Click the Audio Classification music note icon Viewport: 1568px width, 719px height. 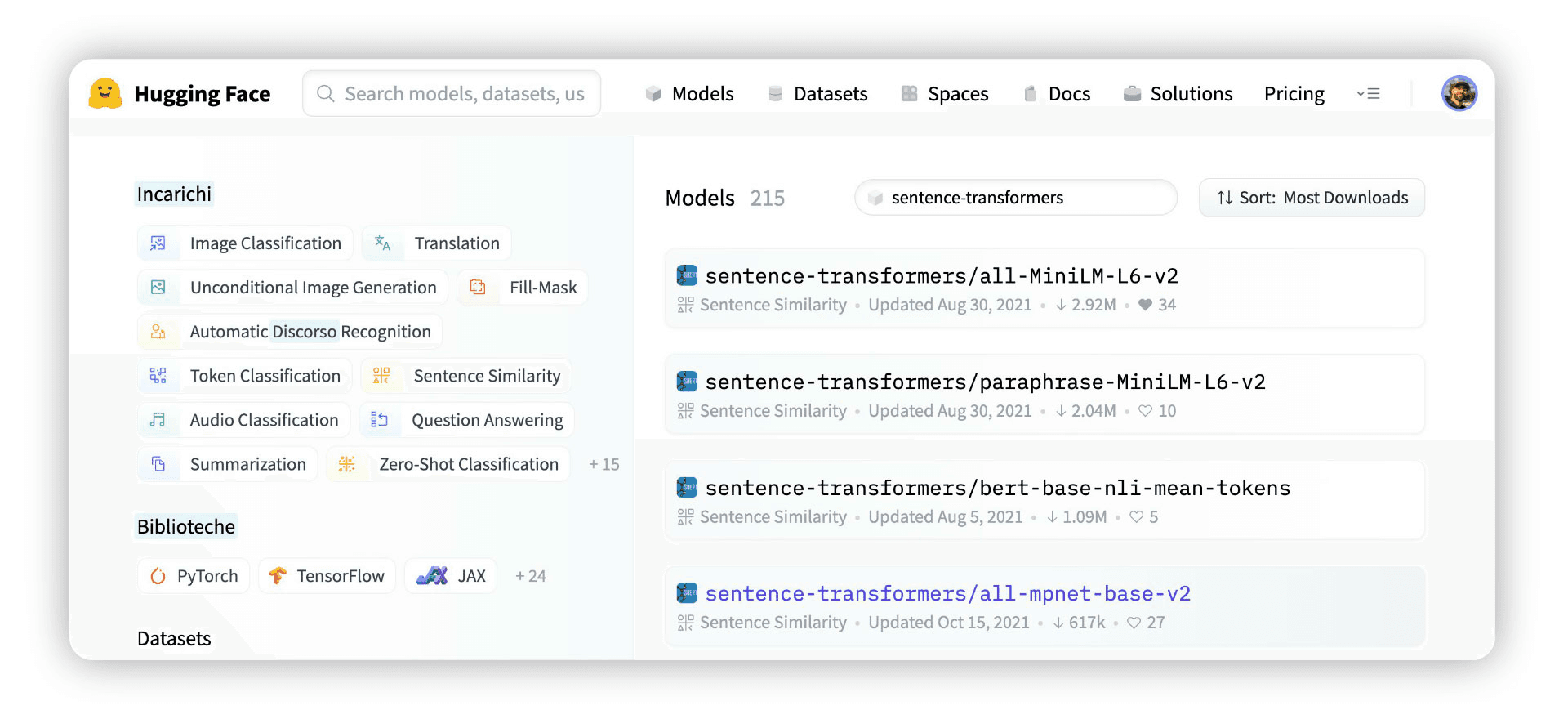[x=158, y=420]
